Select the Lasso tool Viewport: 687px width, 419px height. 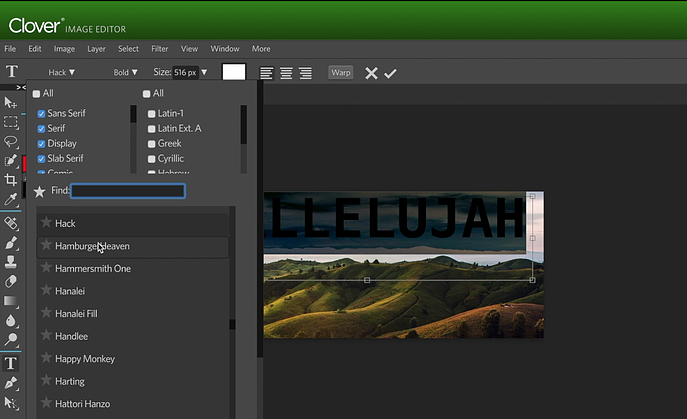pyautogui.click(x=11, y=141)
